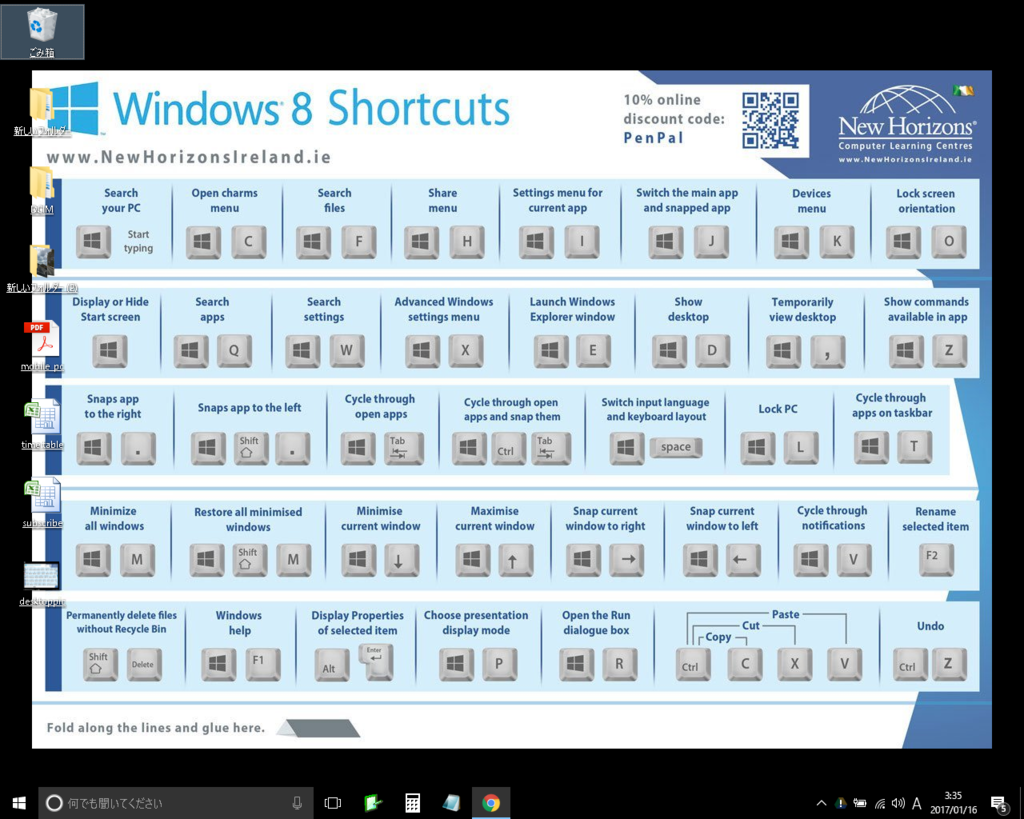Open the Calculator app from taskbar
The height and width of the screenshot is (819, 1024).
pos(412,803)
